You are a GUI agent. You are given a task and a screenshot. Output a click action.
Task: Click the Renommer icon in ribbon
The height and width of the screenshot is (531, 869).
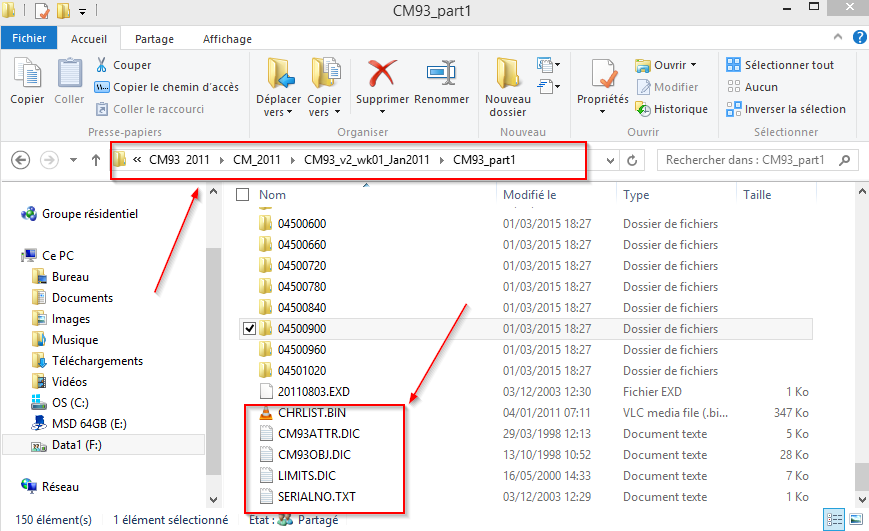(441, 76)
